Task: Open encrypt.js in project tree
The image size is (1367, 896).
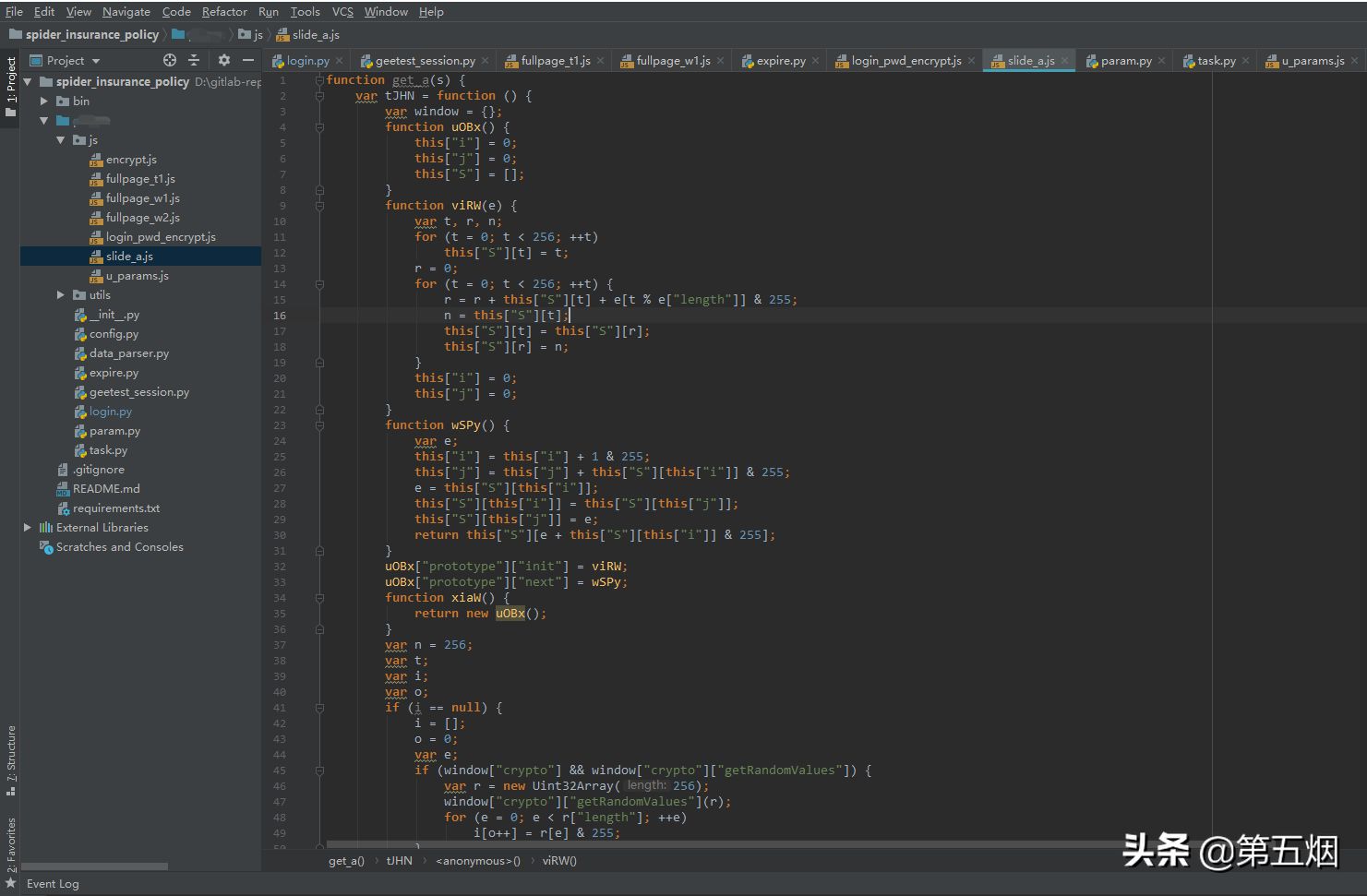Action: [123, 159]
